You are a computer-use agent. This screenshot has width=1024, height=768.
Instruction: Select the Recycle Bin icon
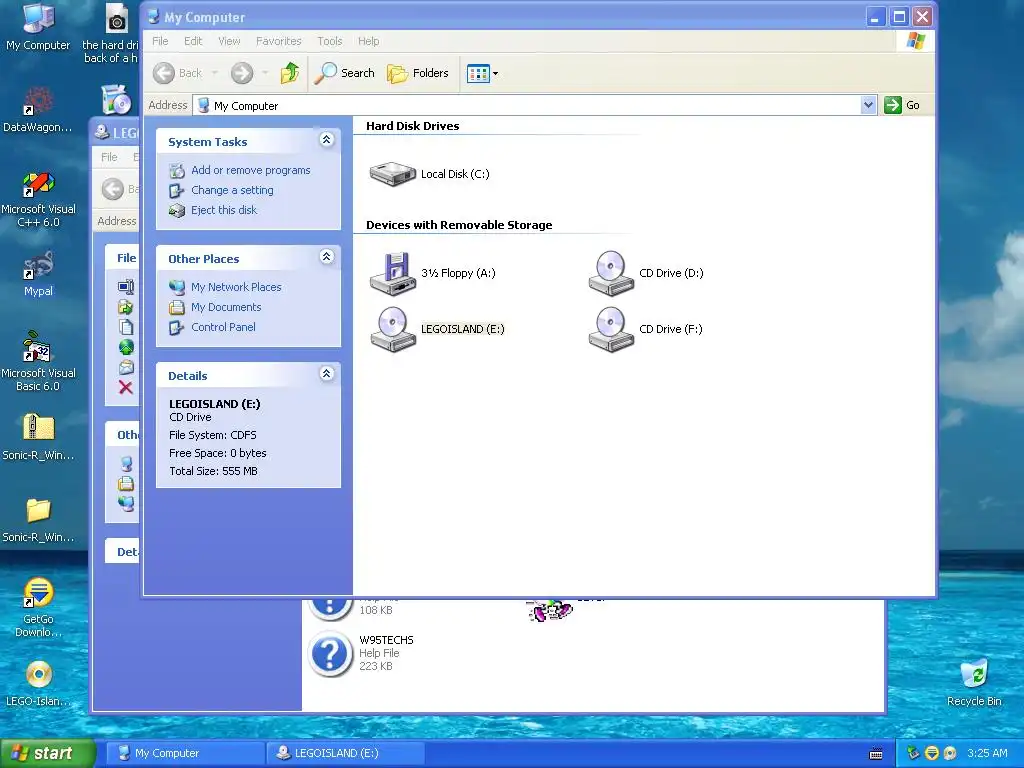(x=974, y=683)
